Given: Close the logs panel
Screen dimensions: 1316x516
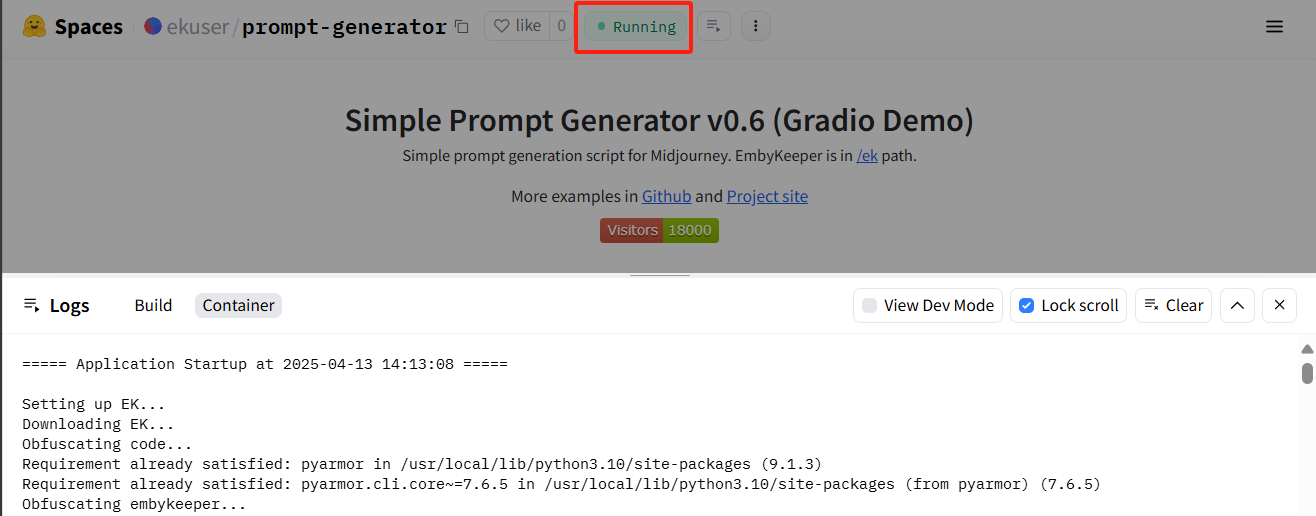Looking at the screenshot, I should tap(1279, 305).
